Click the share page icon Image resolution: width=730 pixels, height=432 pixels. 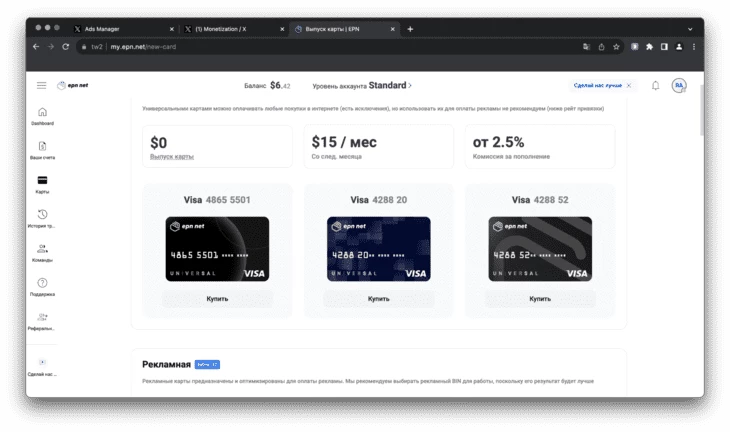point(602,47)
